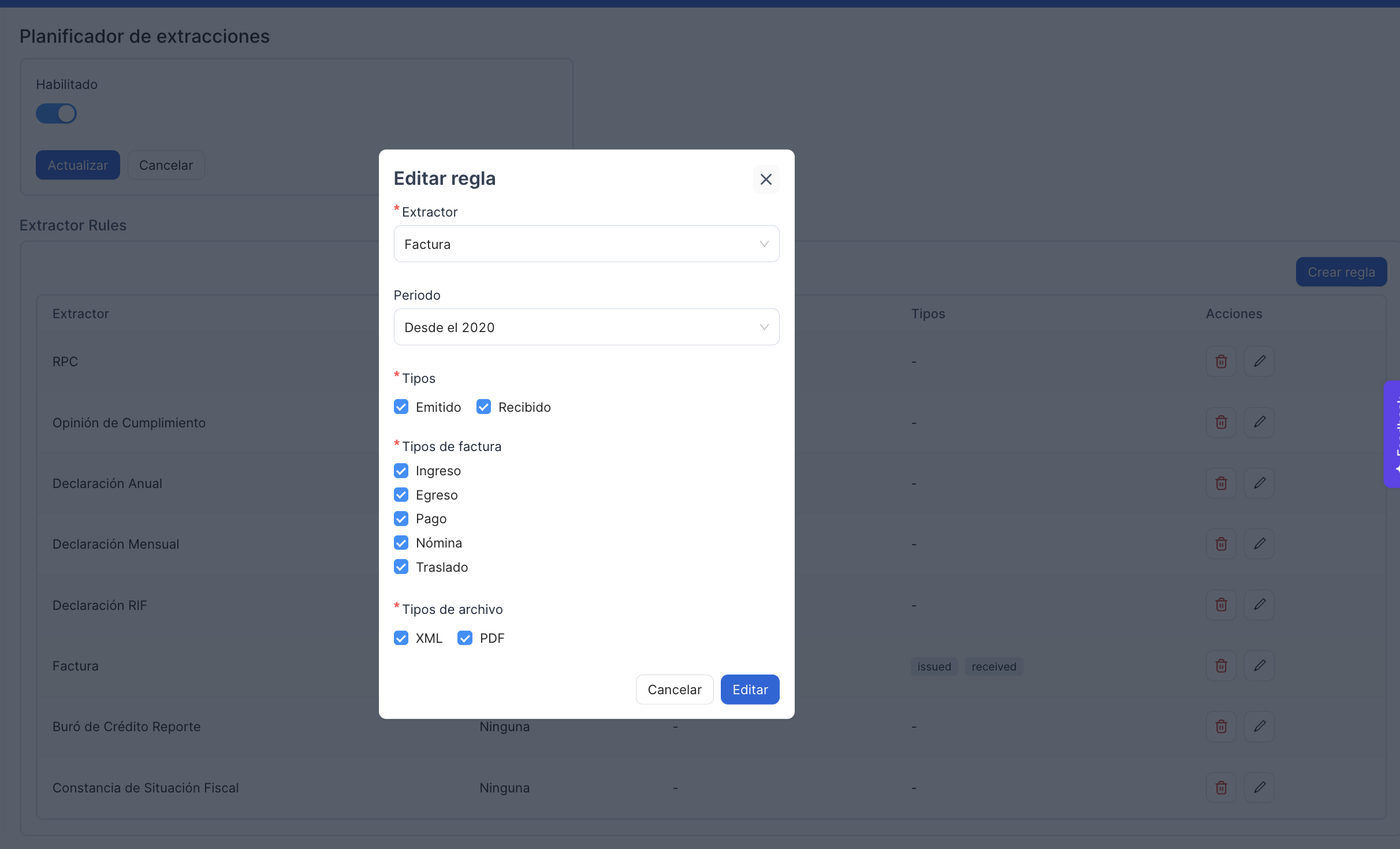1400x849 pixels.
Task: Delete the Factura rule trash icon
Action: (x=1221, y=665)
